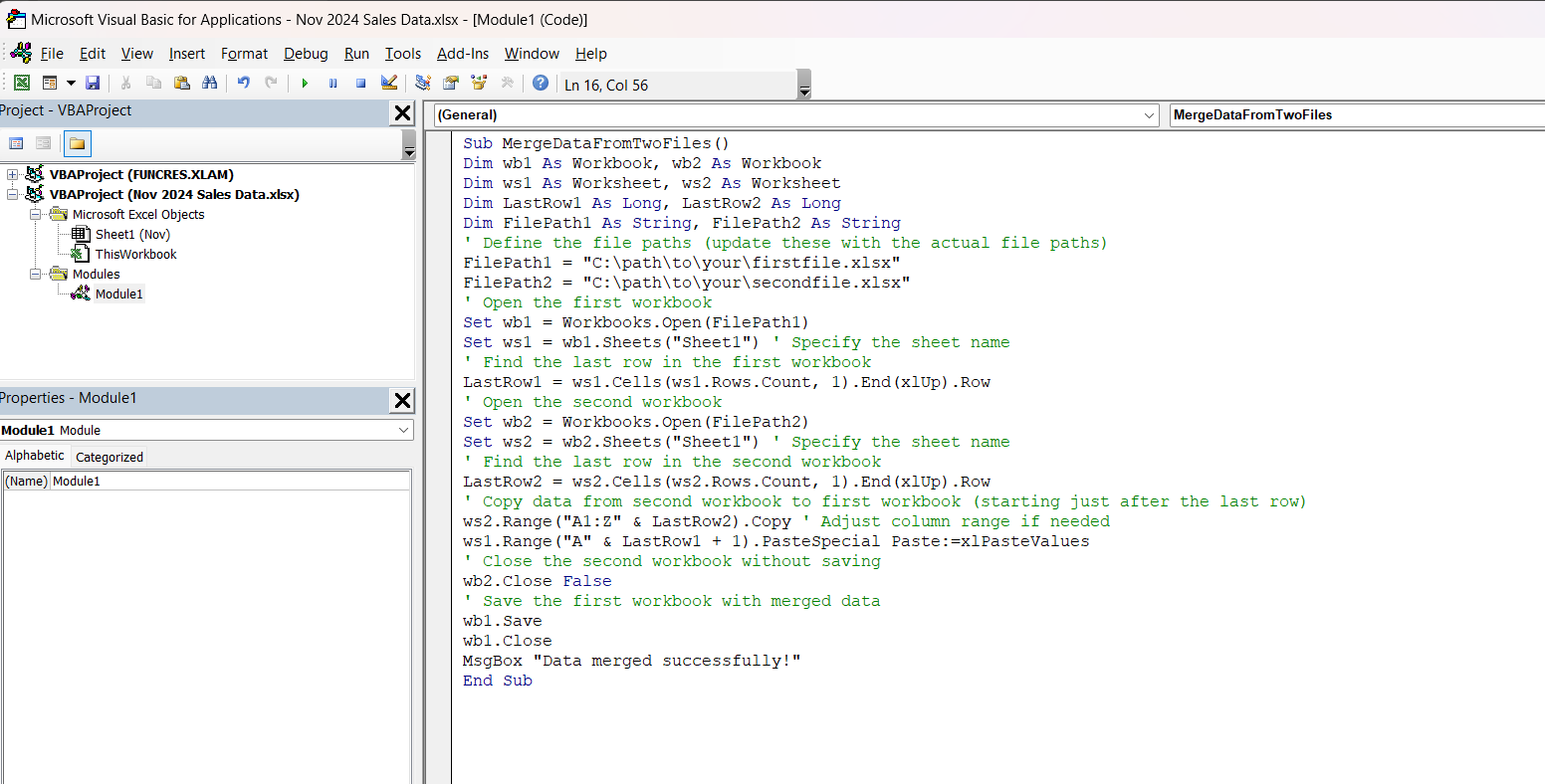Click the code line 'MsgBox "Data merged successfully!"'
Viewport: 1545px width, 784px height.
tap(631, 661)
